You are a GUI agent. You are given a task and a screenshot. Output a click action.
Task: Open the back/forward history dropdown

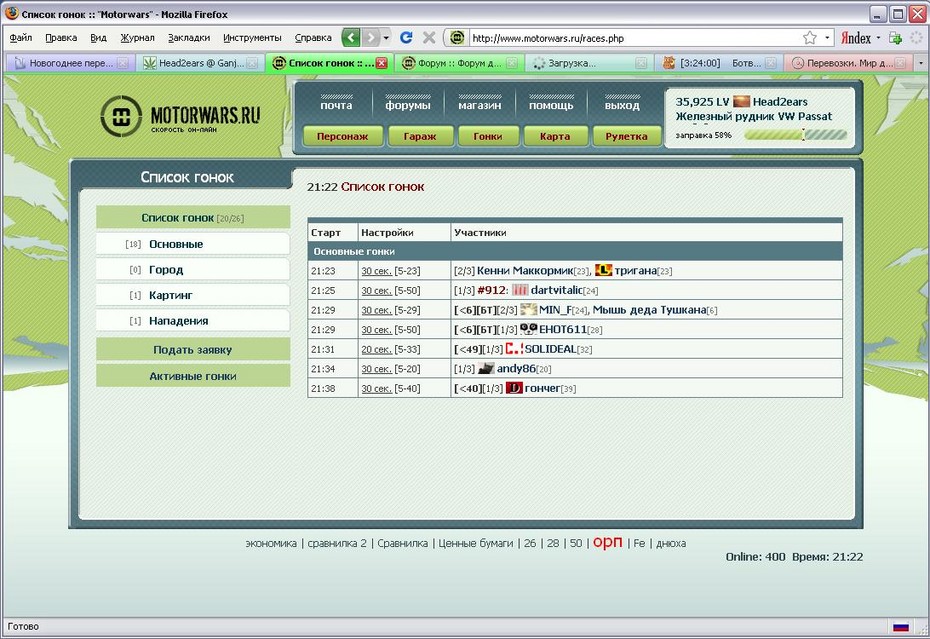point(386,38)
